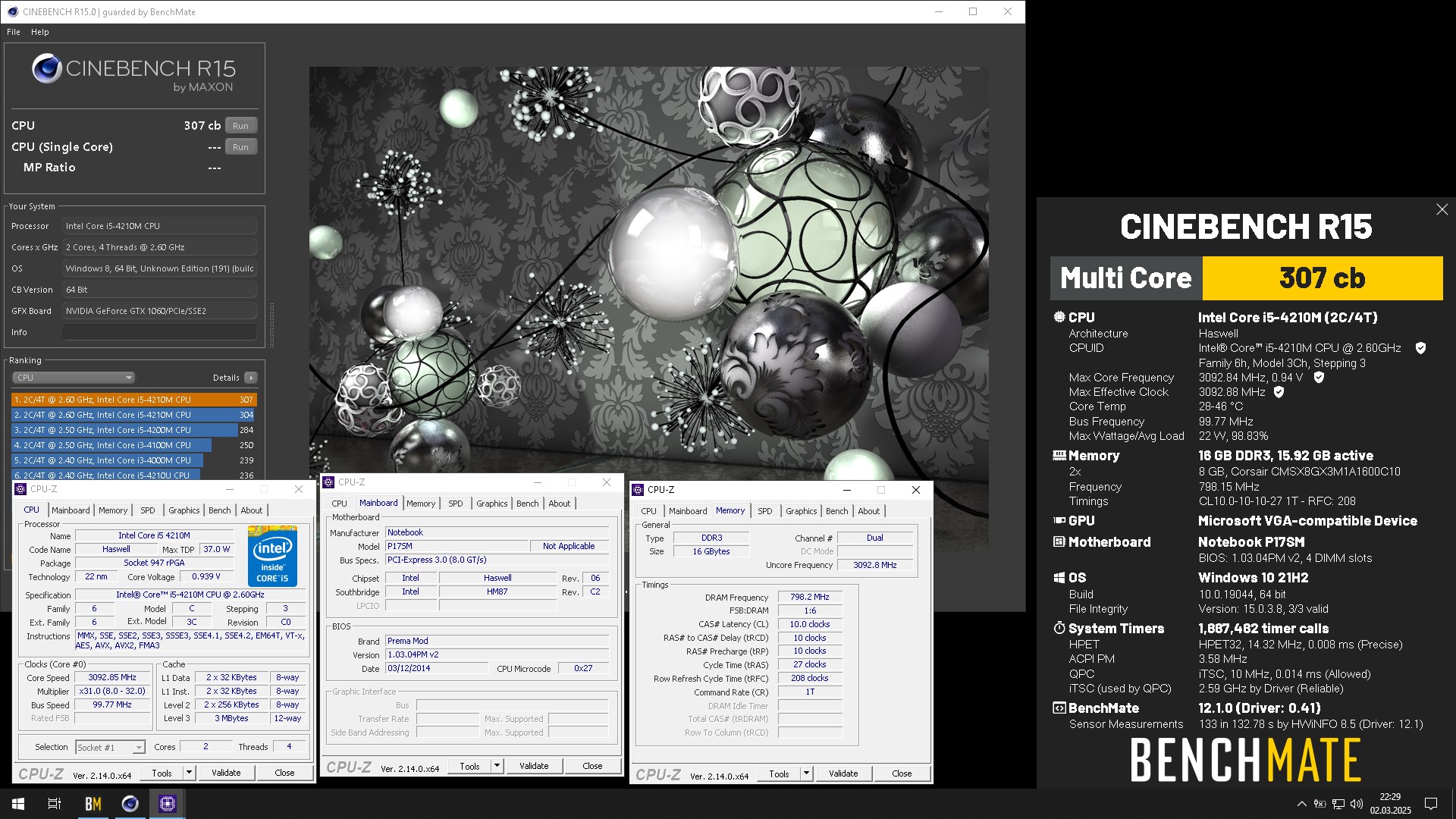The width and height of the screenshot is (1456, 819).
Task: Minimize the Memory CPU-Z window
Action: point(846,490)
